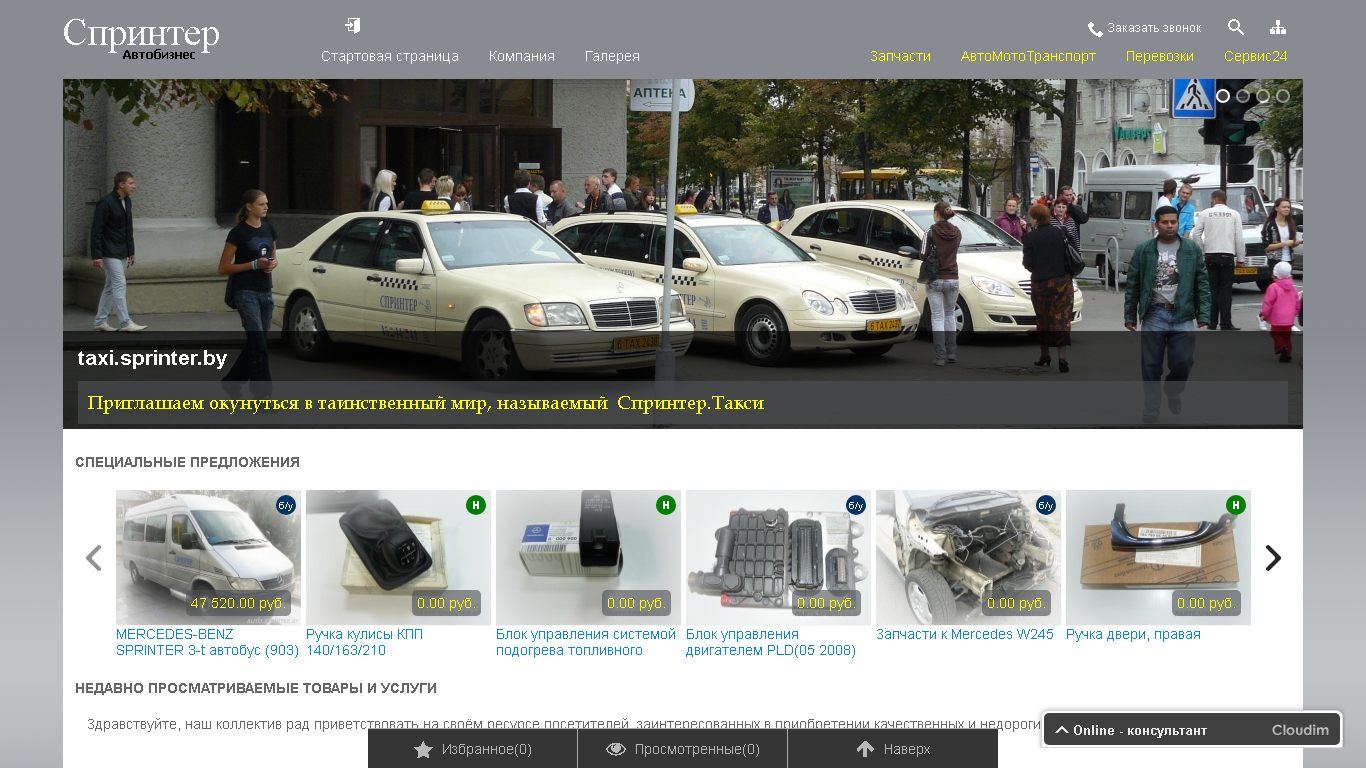Show next special offers with right arrow
The width and height of the screenshot is (1366, 768).
[x=1273, y=558]
